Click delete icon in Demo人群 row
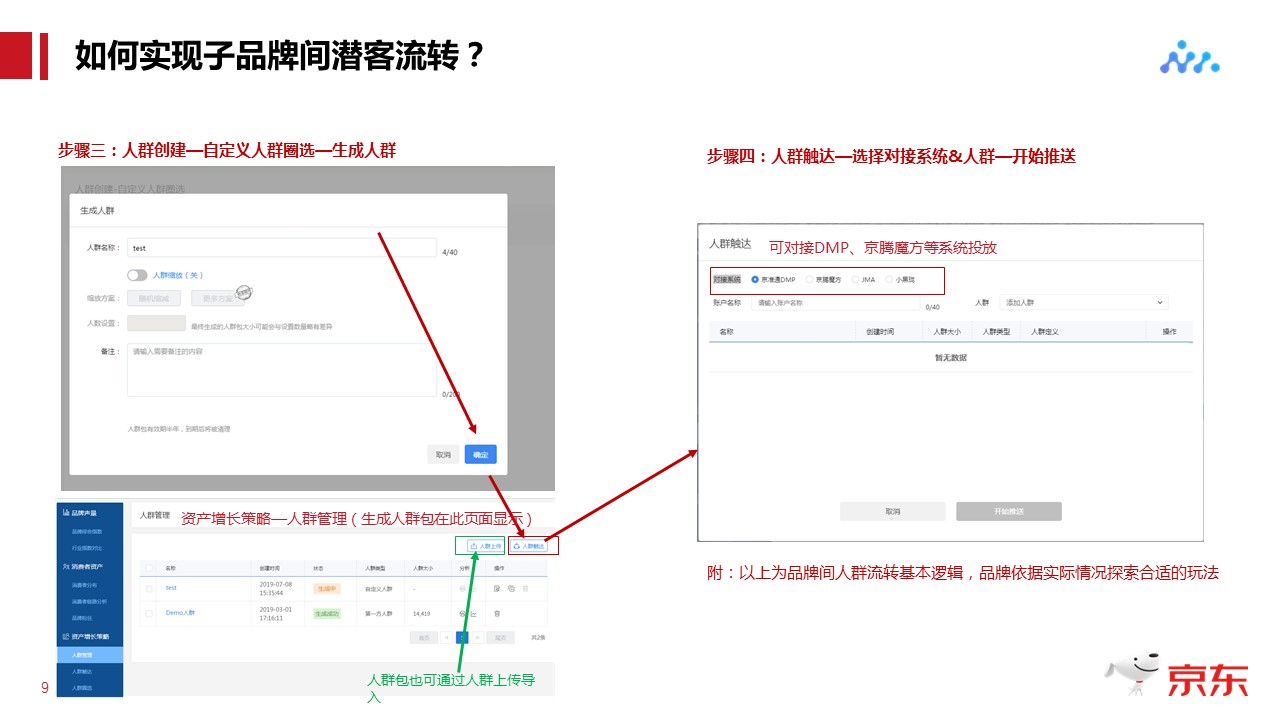 tap(497, 613)
